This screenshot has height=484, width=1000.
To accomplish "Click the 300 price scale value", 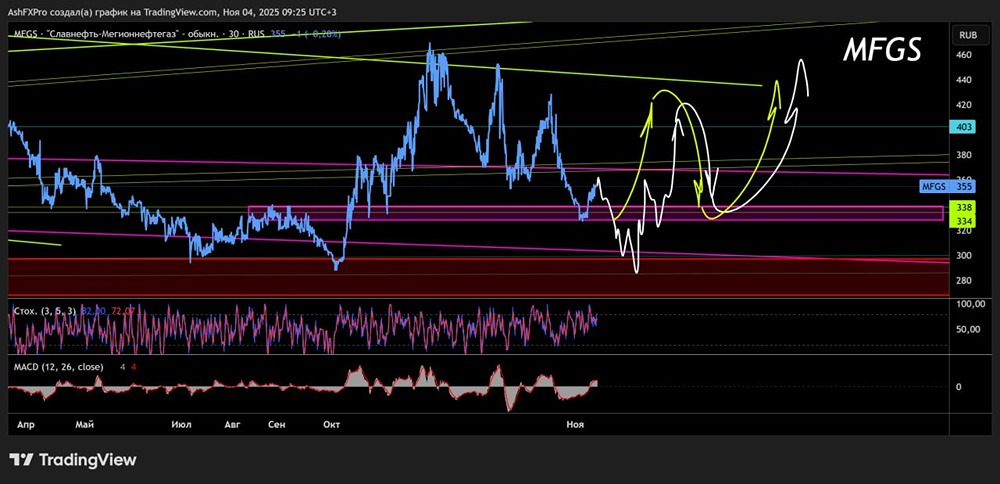I will tap(964, 256).
